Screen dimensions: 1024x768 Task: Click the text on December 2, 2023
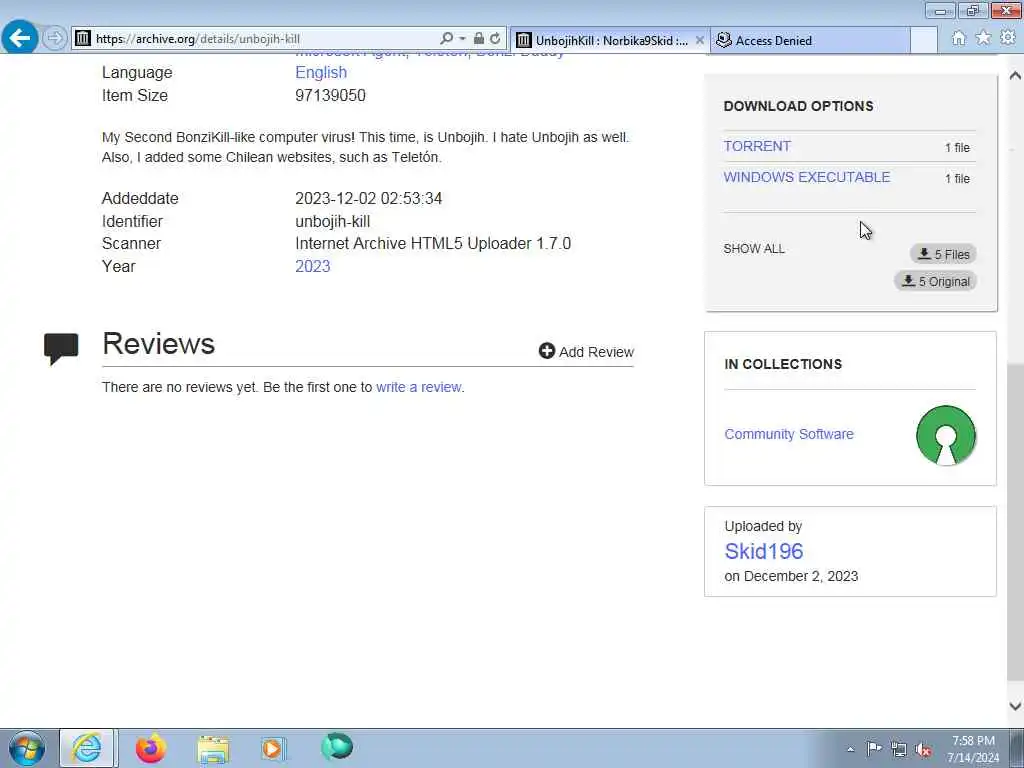791,576
